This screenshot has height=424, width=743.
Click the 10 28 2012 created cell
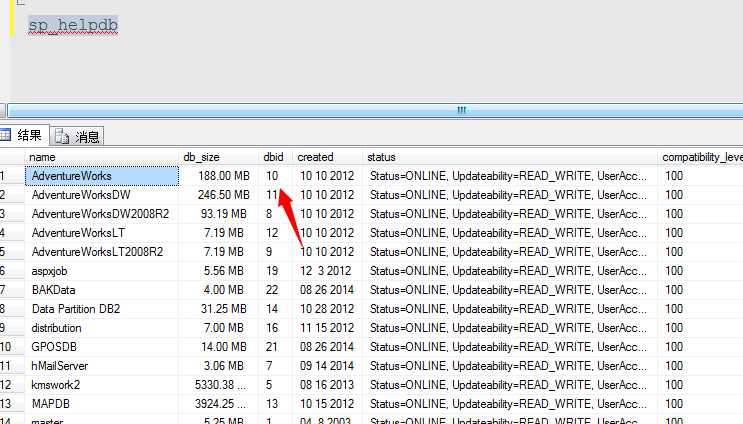[327, 309]
